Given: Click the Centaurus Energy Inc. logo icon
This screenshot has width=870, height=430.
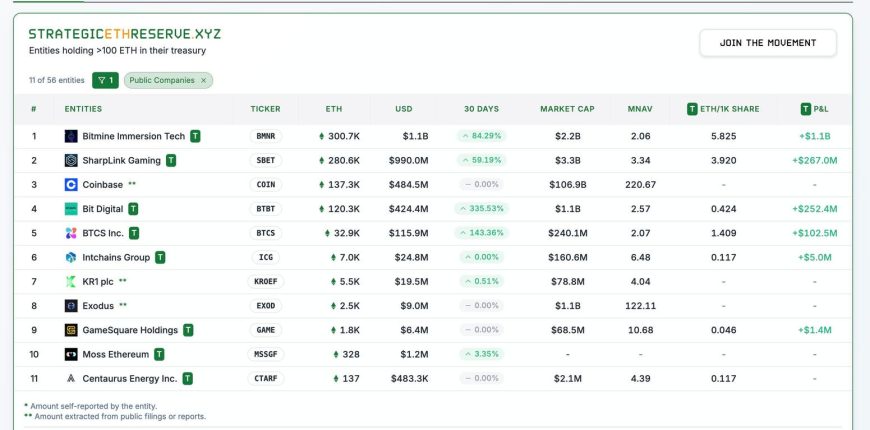Looking at the screenshot, I should point(71,378).
